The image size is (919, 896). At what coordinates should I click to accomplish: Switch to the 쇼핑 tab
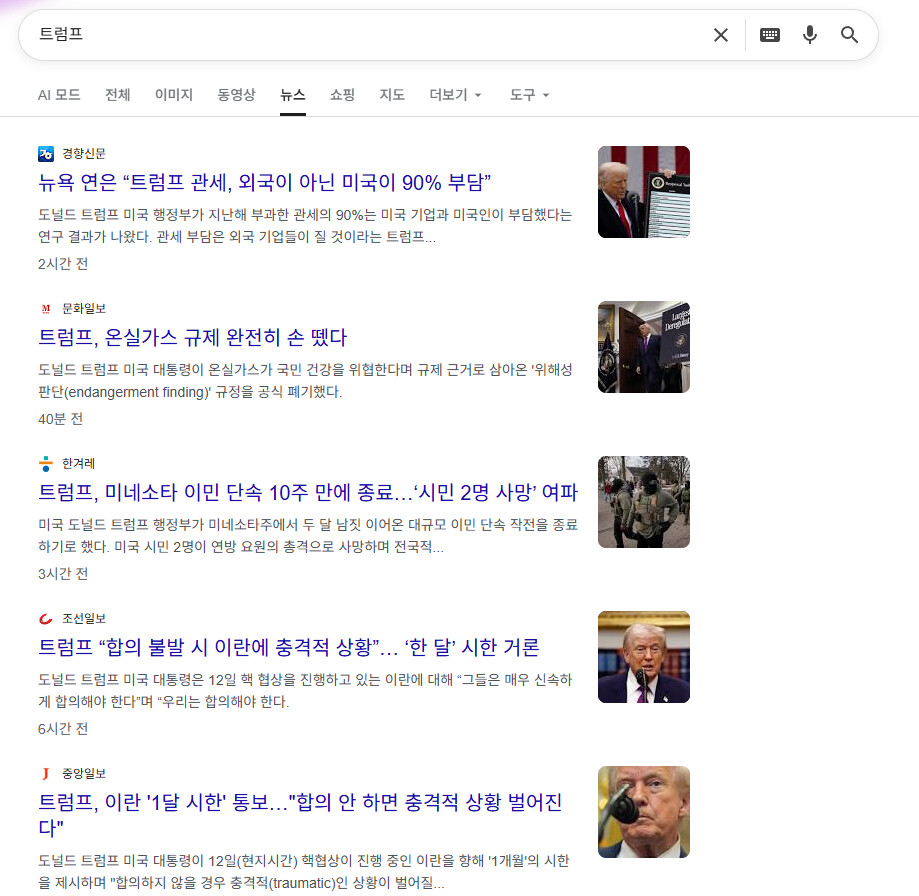342,95
